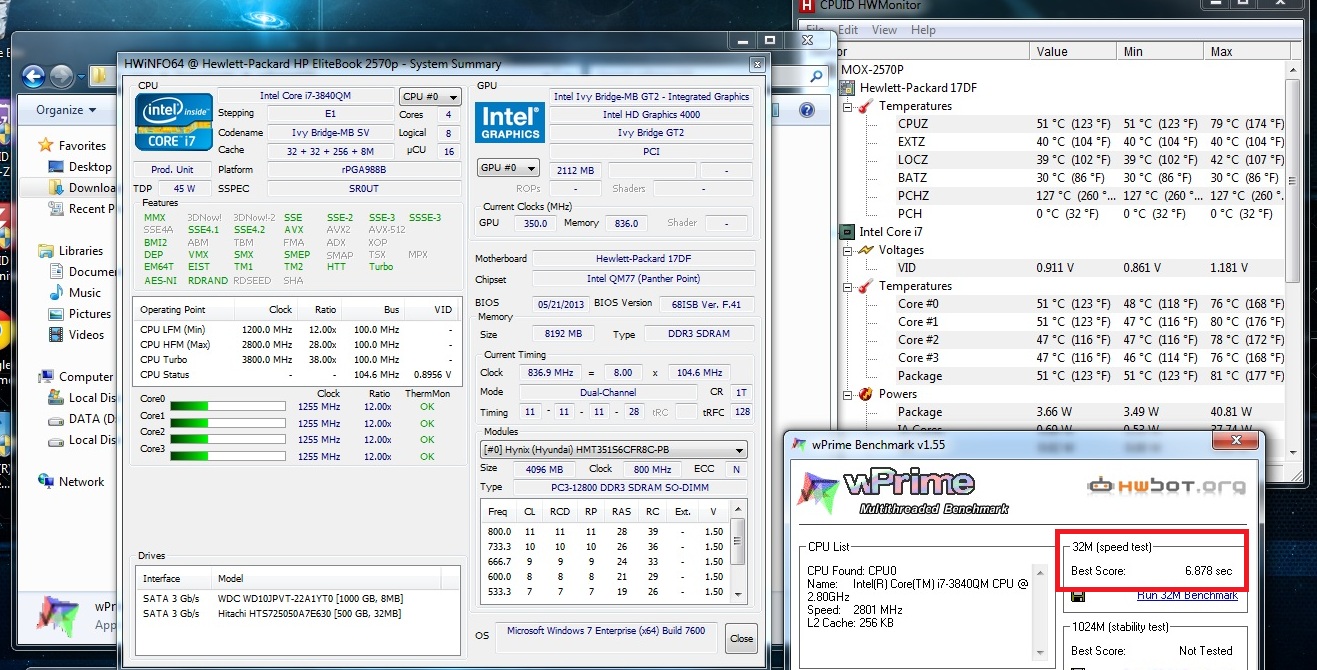Click the Intel Graphics logo in HWiNFO64
The image size is (1317, 670).
[x=510, y=122]
